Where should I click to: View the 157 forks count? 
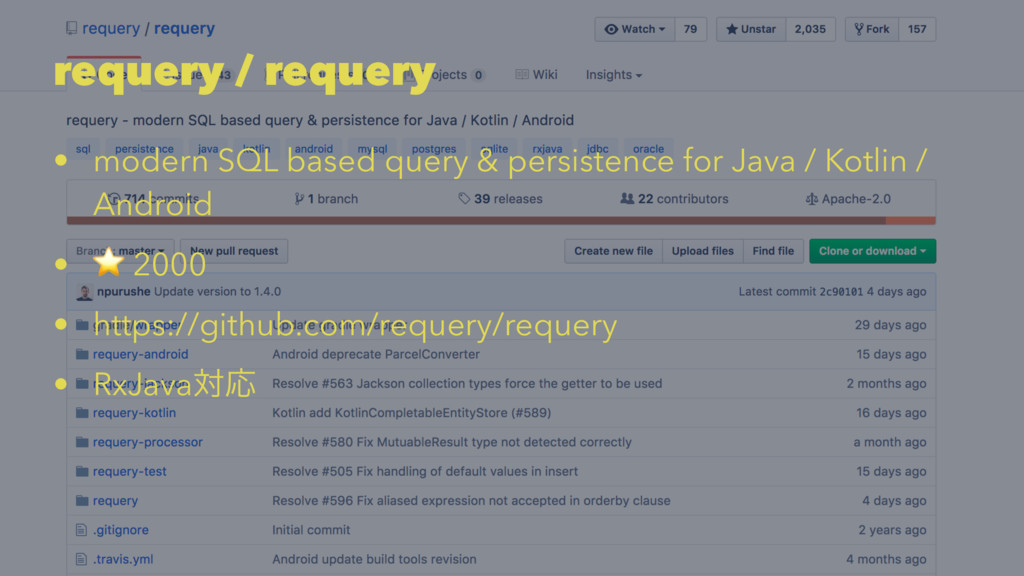[917, 29]
